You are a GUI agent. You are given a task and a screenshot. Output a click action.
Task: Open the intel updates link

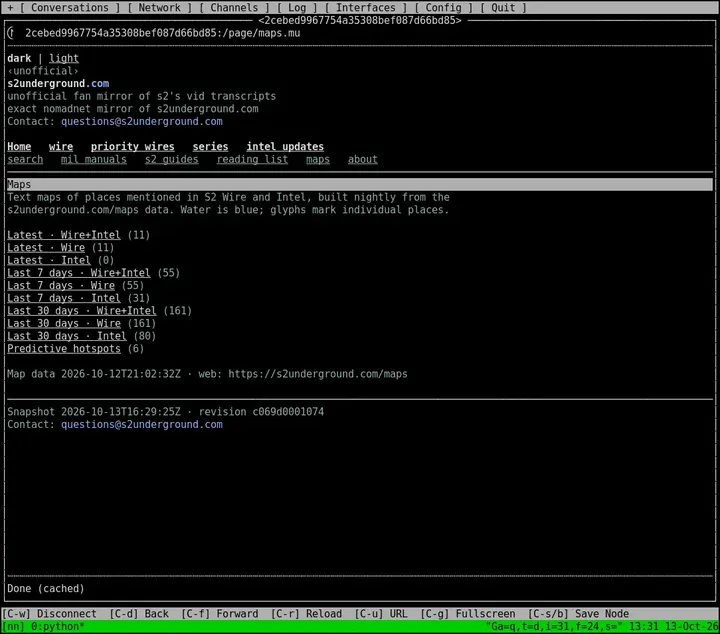point(285,147)
